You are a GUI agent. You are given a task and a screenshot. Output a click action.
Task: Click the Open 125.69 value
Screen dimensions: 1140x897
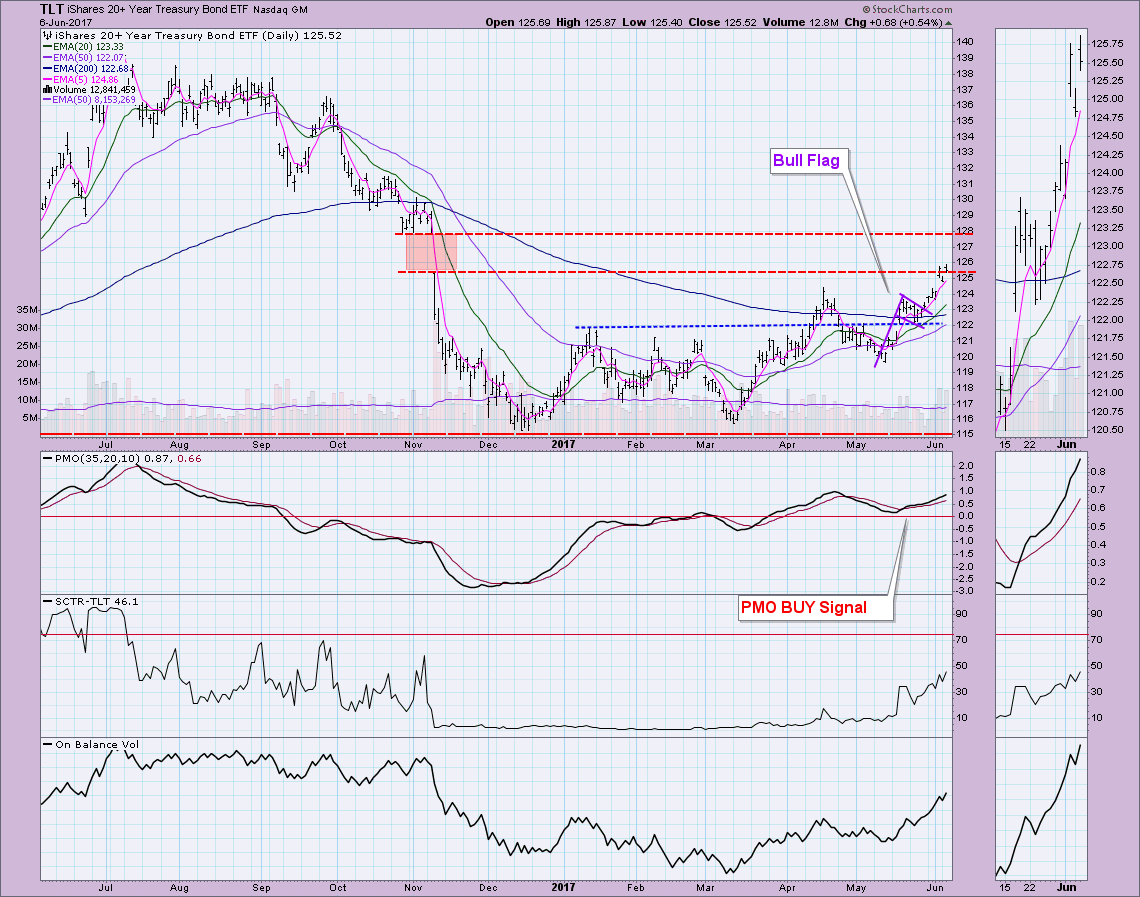point(518,23)
